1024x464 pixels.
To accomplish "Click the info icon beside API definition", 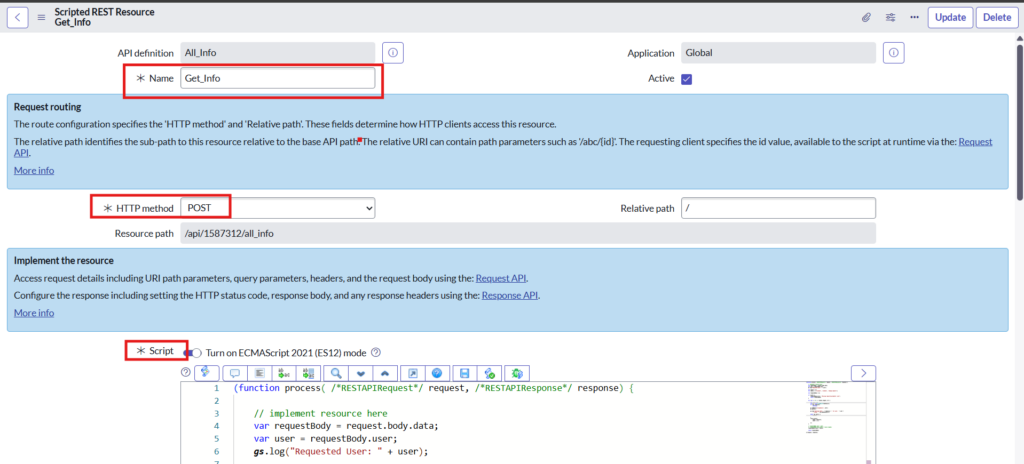I will (x=393, y=52).
